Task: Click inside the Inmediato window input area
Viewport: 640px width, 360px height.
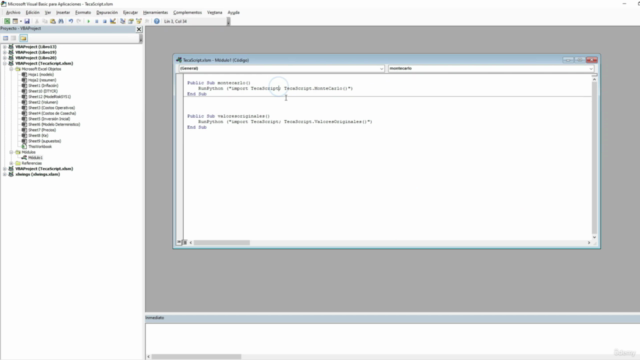Action: click(x=392, y=338)
